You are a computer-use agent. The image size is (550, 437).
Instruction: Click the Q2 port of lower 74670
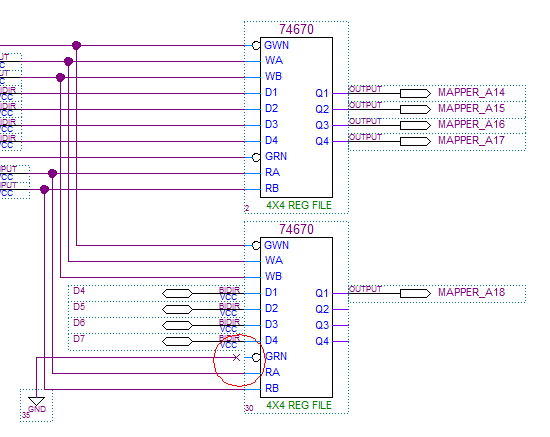tap(322, 309)
